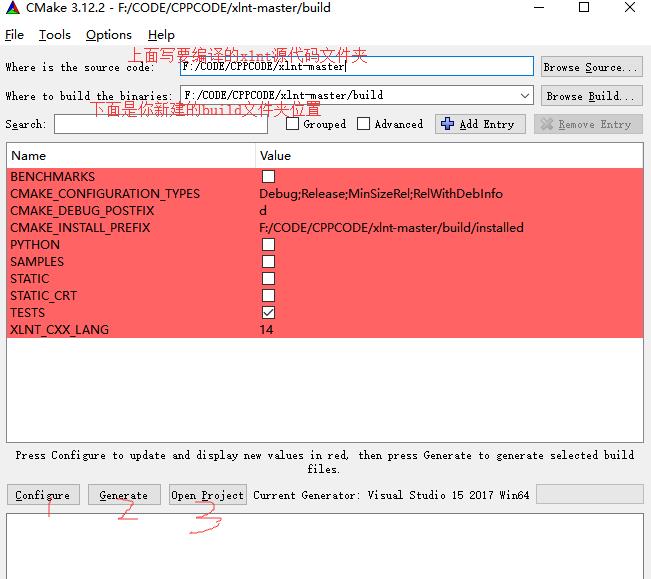Minimize the CMake window
Screen dimensions: 651x579
click(x=539, y=7)
